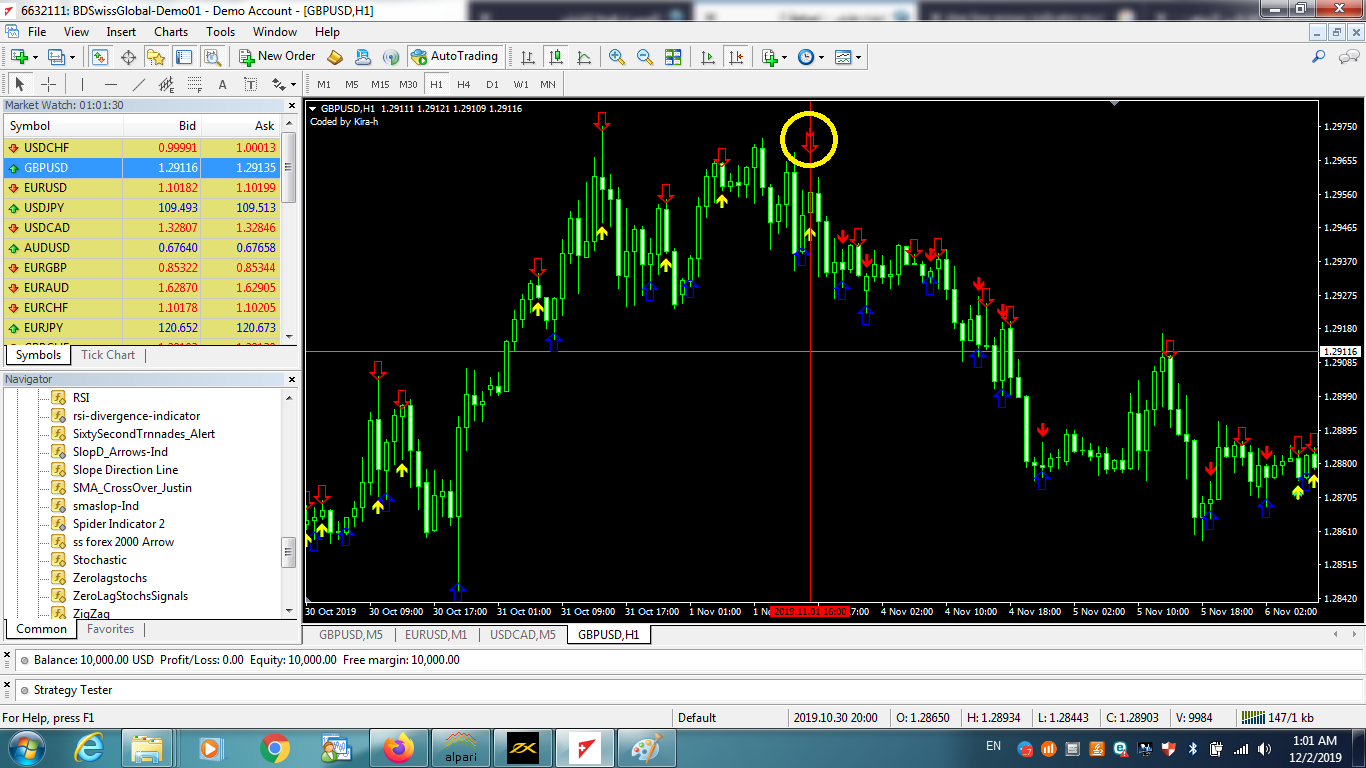Select the Text 'A' tool
Viewport: 1366px width, 768px height.
(x=222, y=84)
